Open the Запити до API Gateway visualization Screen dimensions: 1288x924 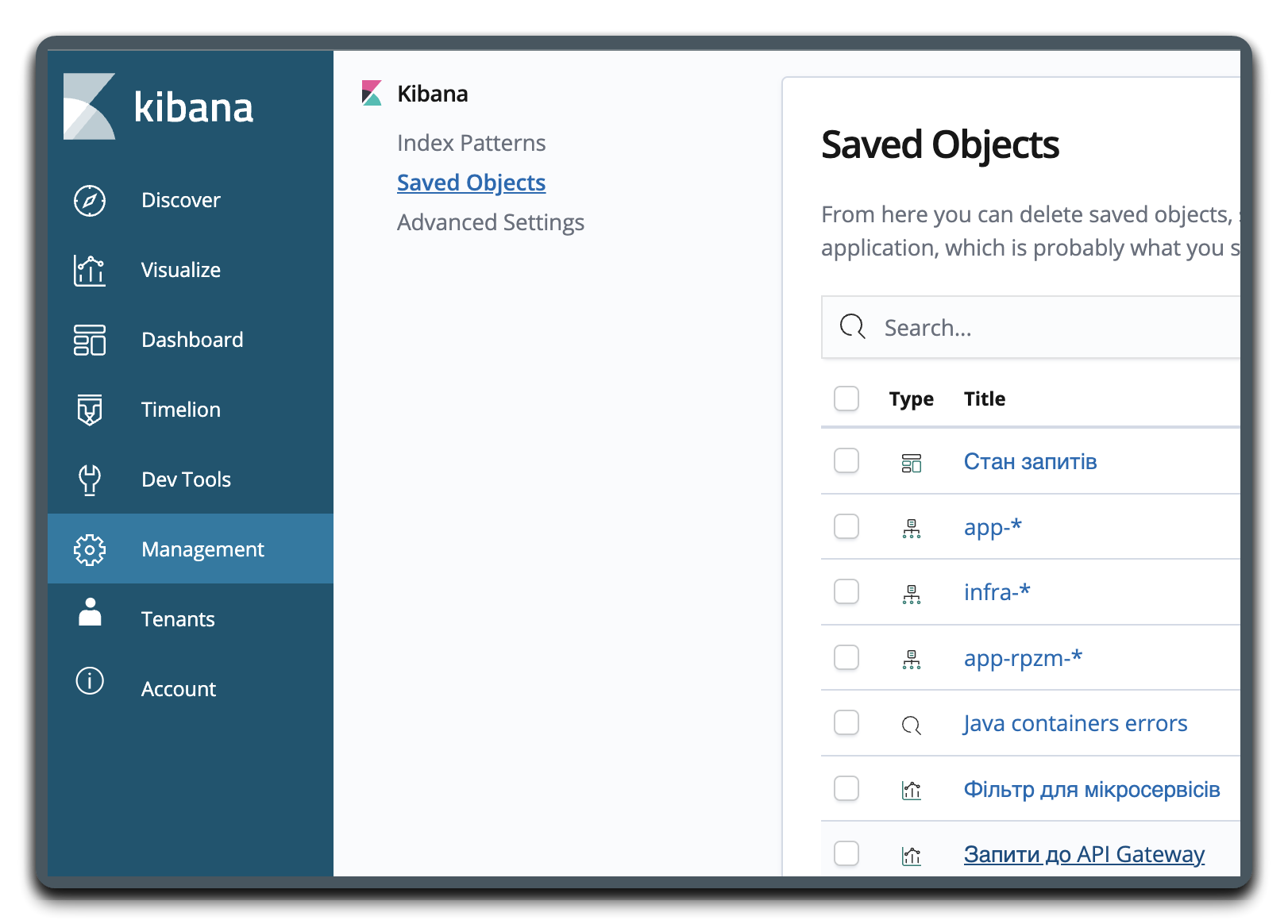(x=1084, y=854)
